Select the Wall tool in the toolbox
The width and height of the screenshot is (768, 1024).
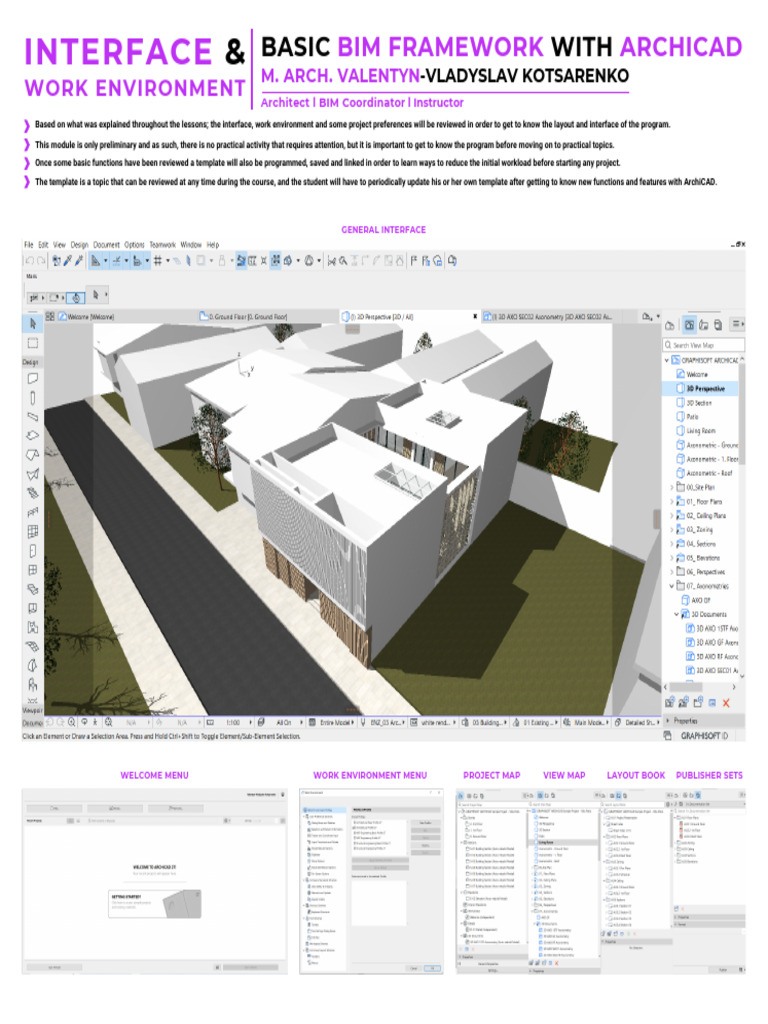coord(33,378)
